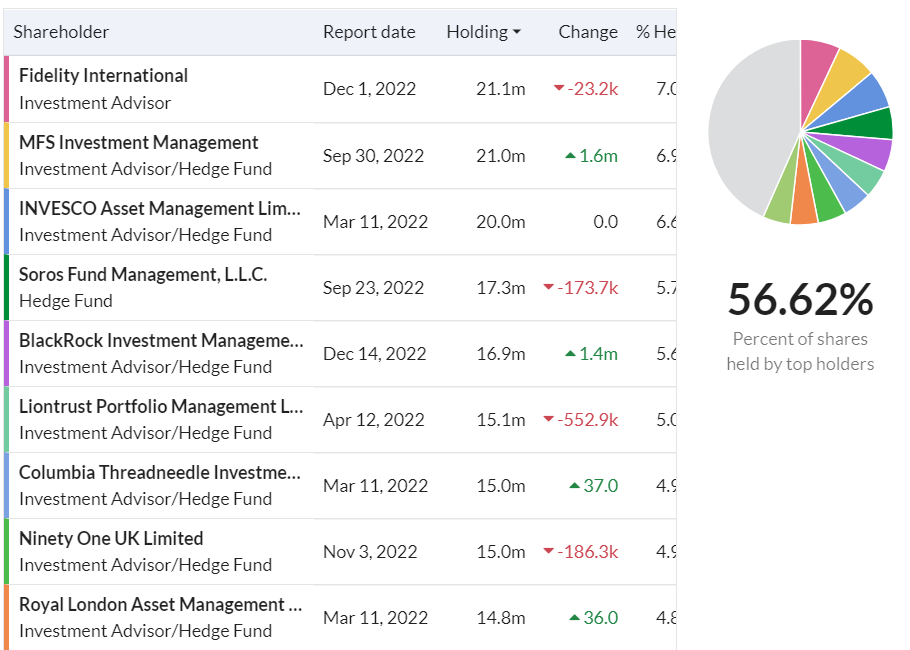Click the 16.9m holding value
This screenshot has width=910, height=650.
[501, 354]
